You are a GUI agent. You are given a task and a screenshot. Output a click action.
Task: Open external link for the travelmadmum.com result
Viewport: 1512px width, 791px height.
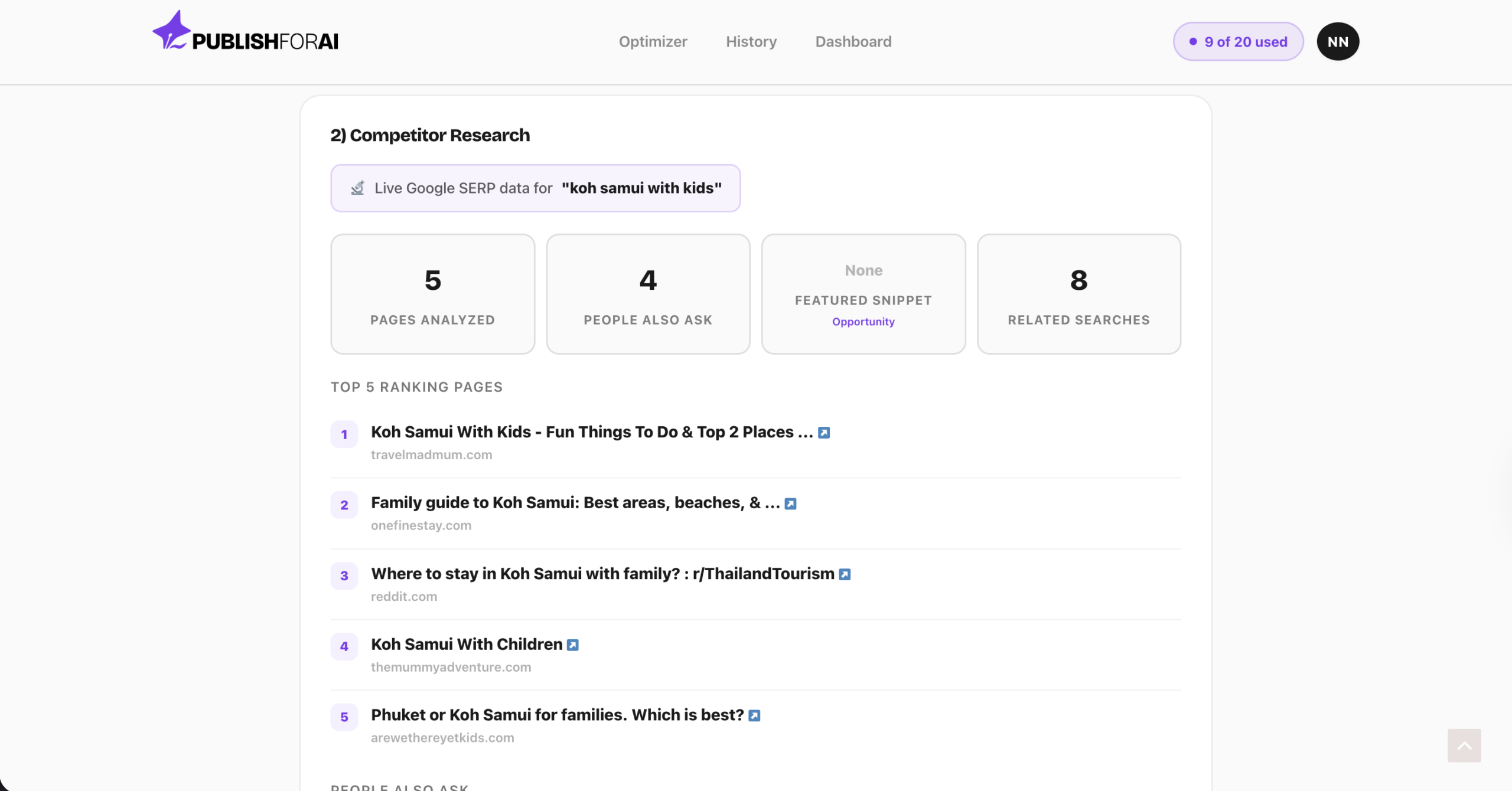coord(824,432)
